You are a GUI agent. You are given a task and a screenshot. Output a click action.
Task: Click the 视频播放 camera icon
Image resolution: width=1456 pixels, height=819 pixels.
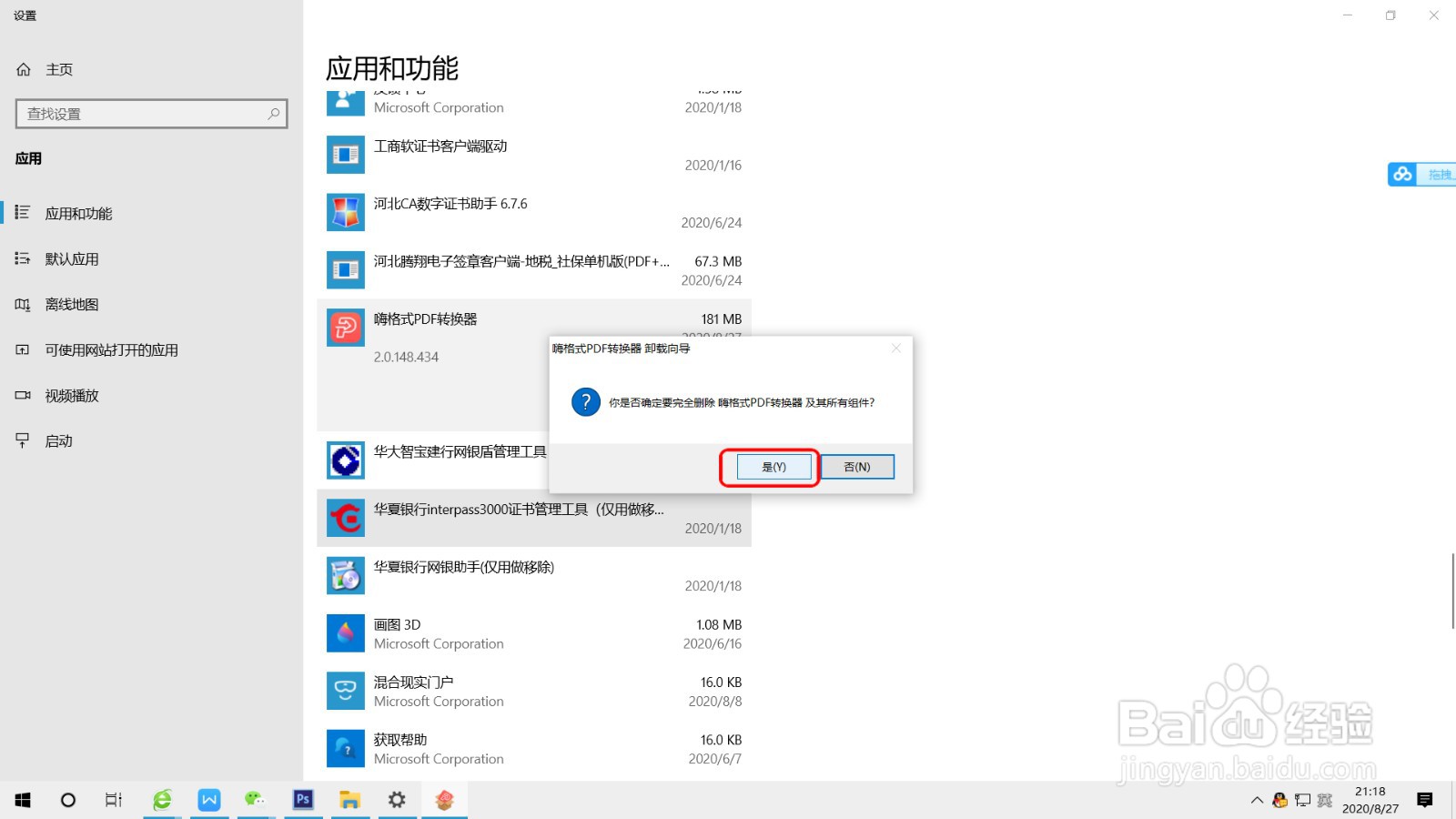pyautogui.click(x=23, y=395)
